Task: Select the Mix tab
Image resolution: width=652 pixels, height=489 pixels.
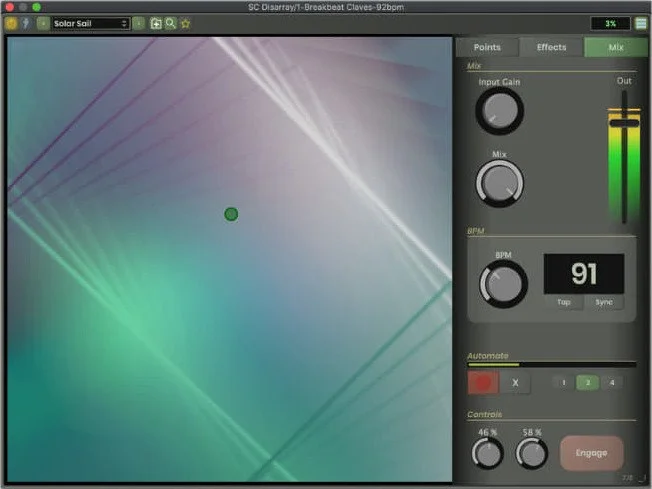Action: [616, 47]
